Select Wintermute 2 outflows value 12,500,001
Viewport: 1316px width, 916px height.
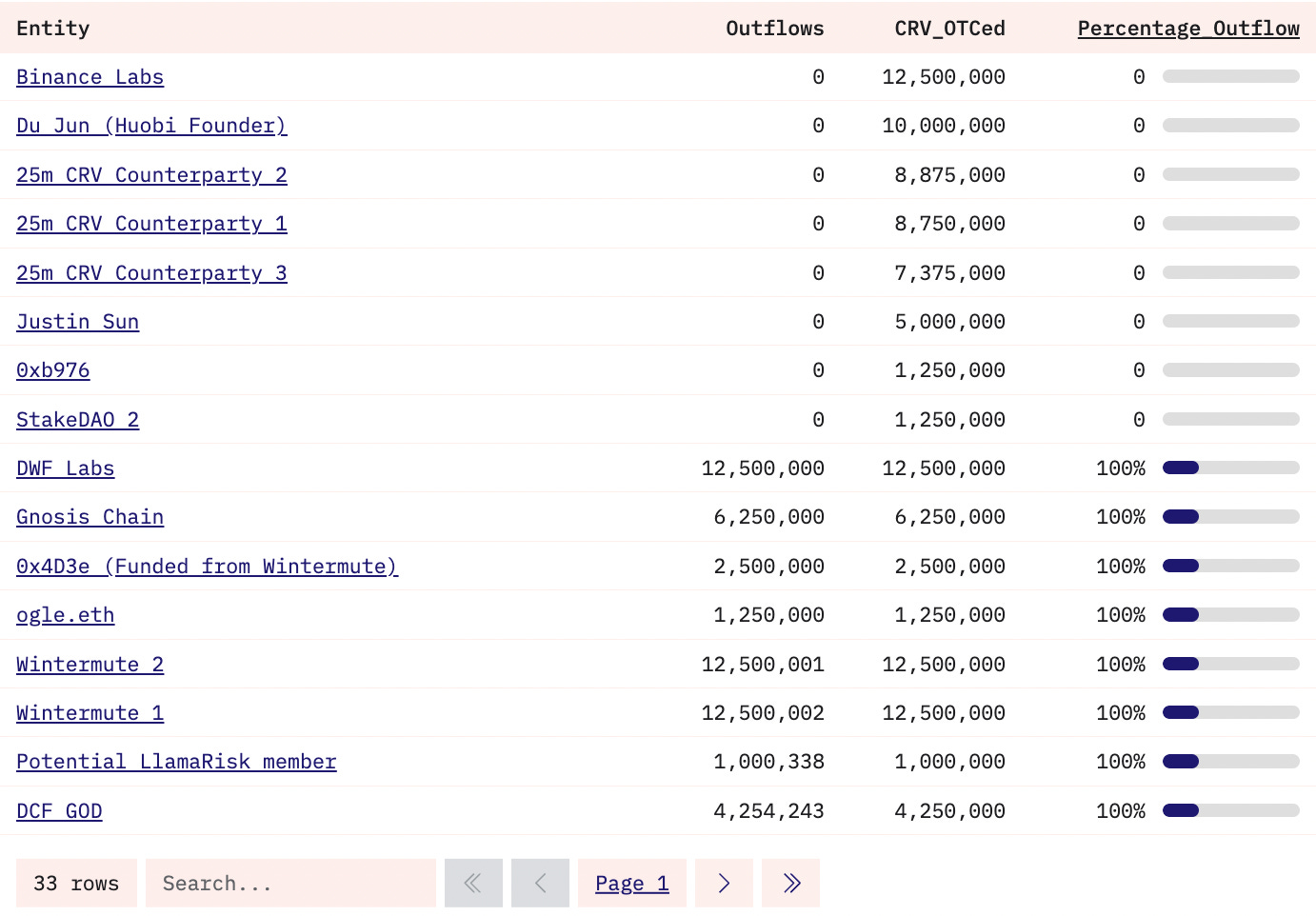763,665
